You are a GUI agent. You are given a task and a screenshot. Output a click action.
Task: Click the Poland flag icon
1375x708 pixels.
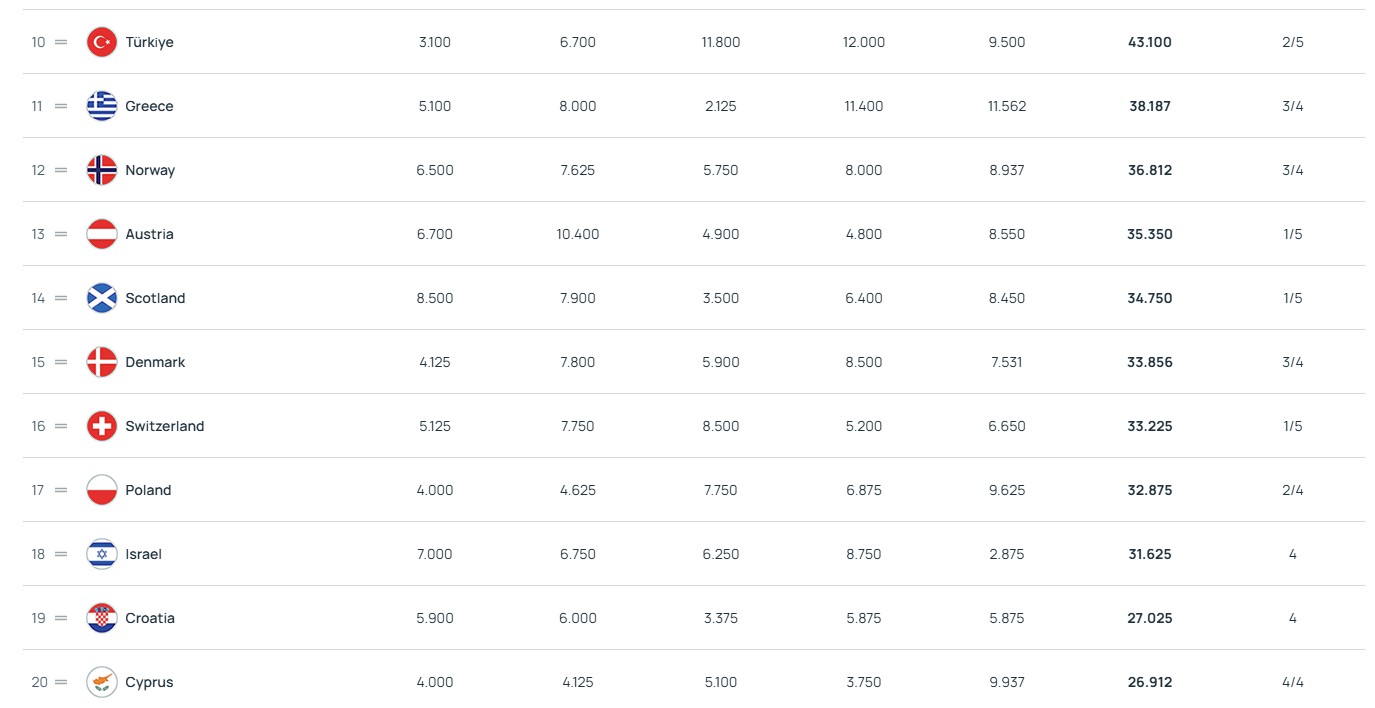point(102,490)
